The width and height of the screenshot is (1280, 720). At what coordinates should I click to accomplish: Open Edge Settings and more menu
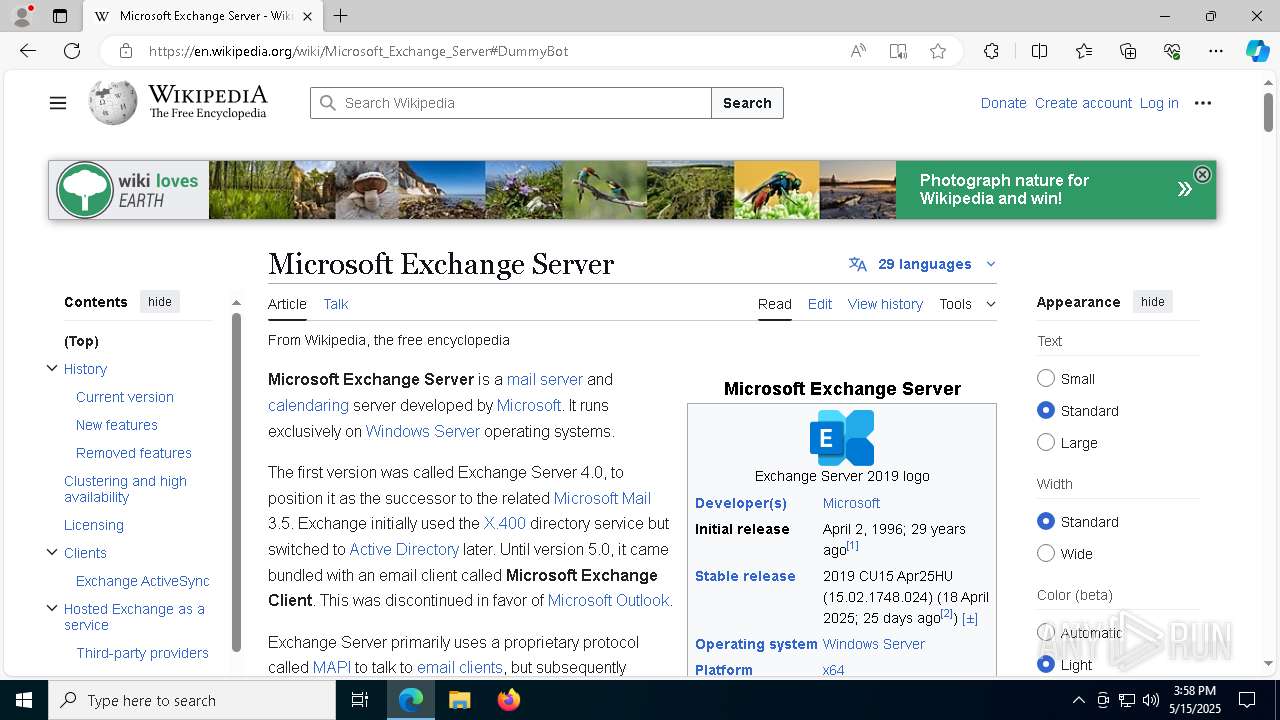click(1216, 51)
